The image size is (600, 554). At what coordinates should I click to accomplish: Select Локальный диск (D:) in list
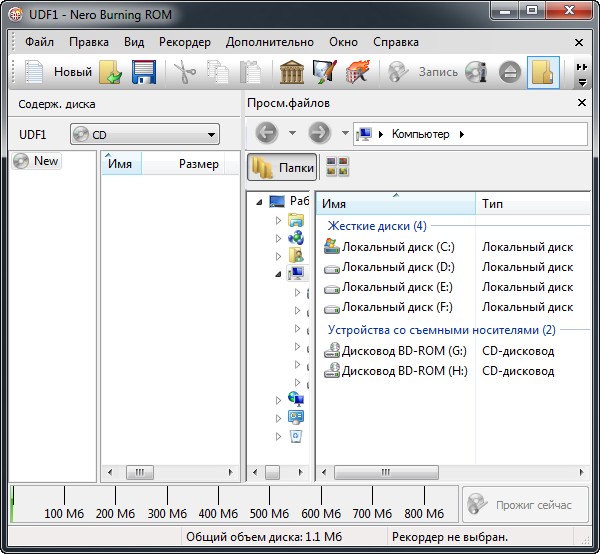click(x=397, y=267)
